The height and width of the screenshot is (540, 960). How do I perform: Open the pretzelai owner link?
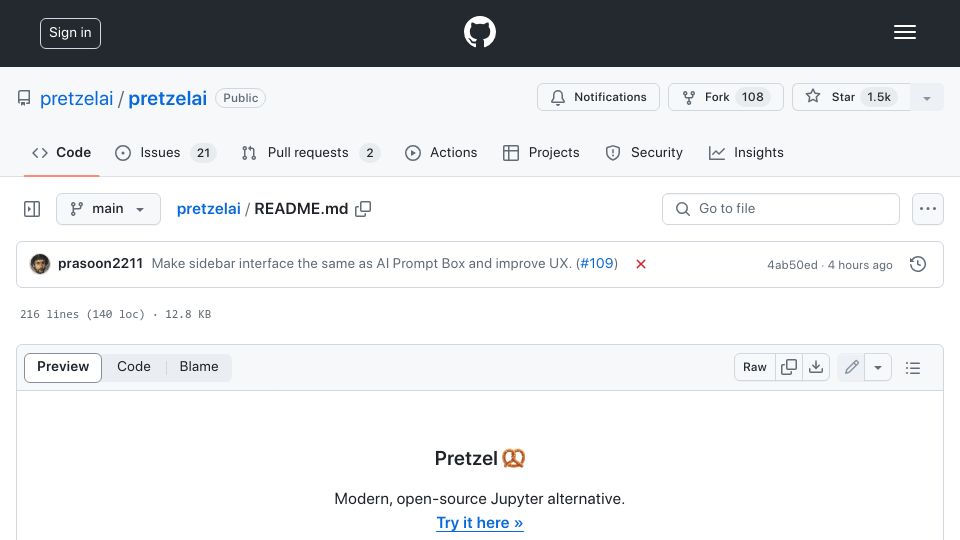point(77,98)
